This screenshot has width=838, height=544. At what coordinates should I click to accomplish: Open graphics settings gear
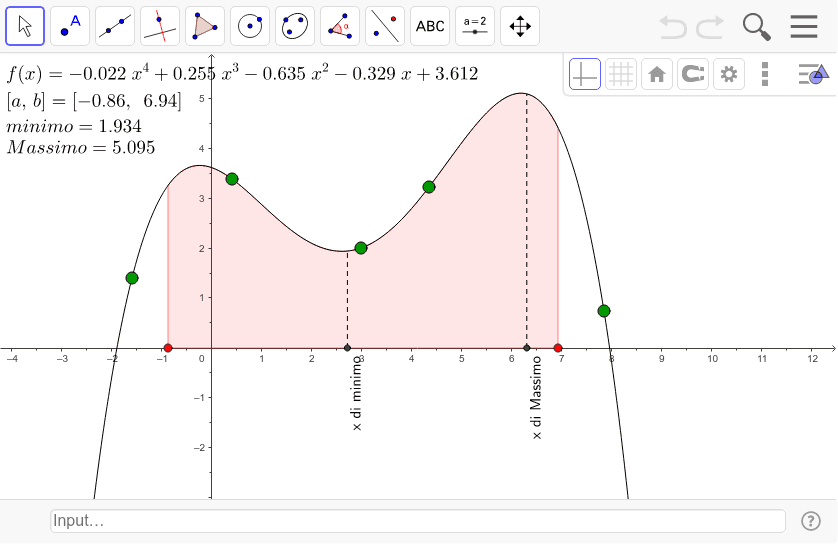point(728,74)
